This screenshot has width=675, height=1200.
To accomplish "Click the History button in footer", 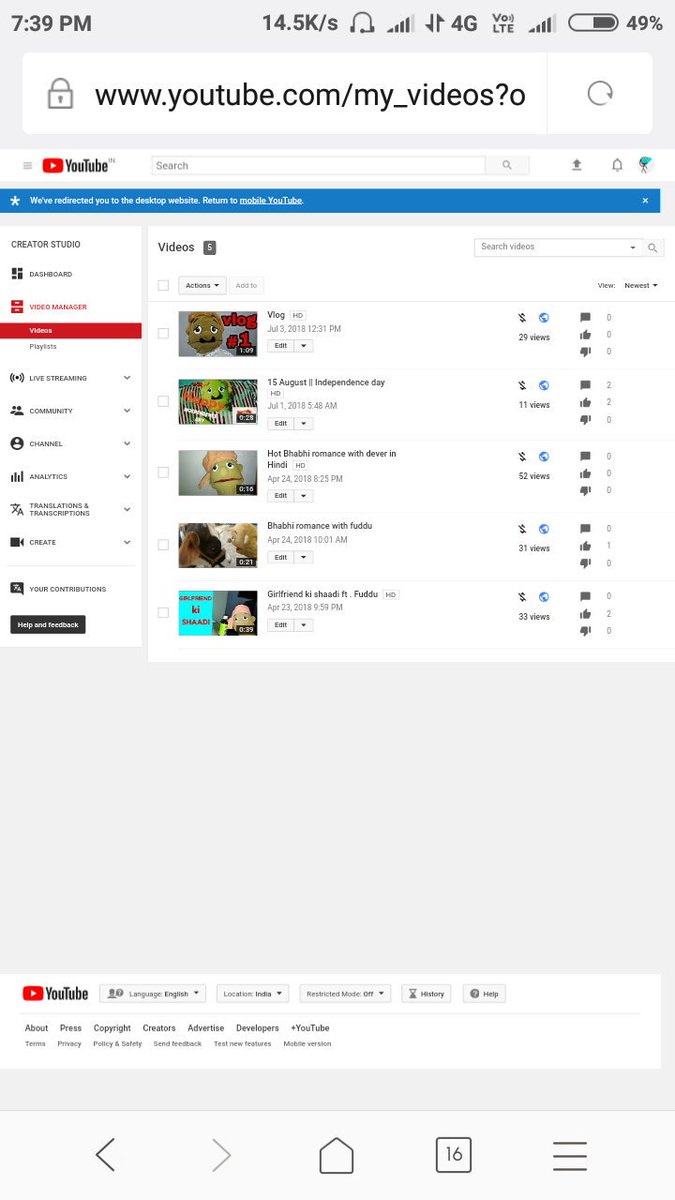I will [x=426, y=994].
